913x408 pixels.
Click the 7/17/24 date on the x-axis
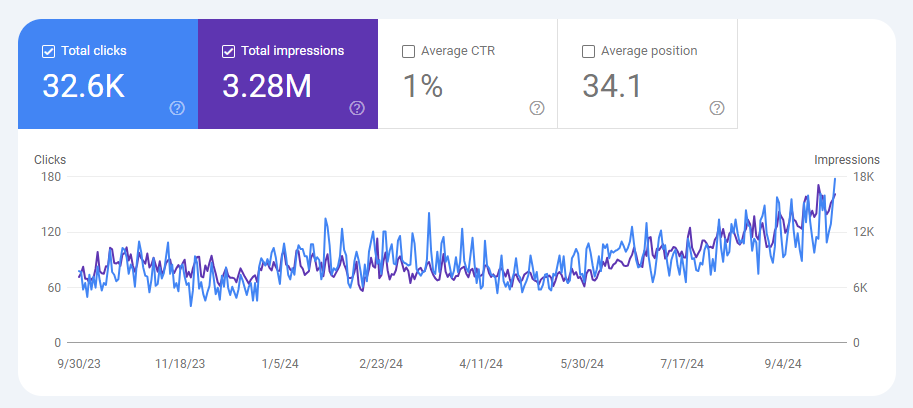[x=681, y=364]
